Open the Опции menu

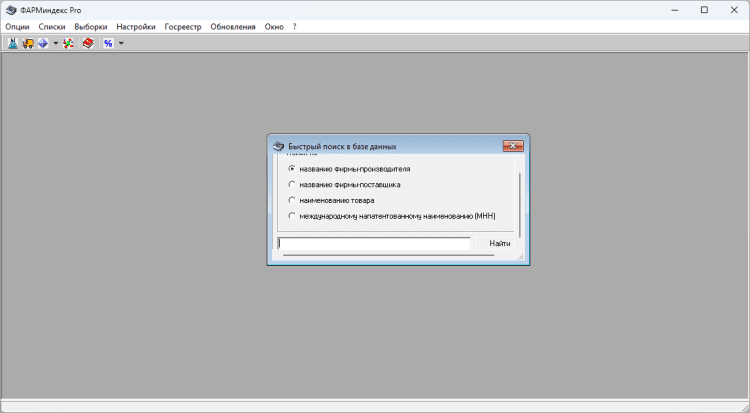(x=17, y=27)
